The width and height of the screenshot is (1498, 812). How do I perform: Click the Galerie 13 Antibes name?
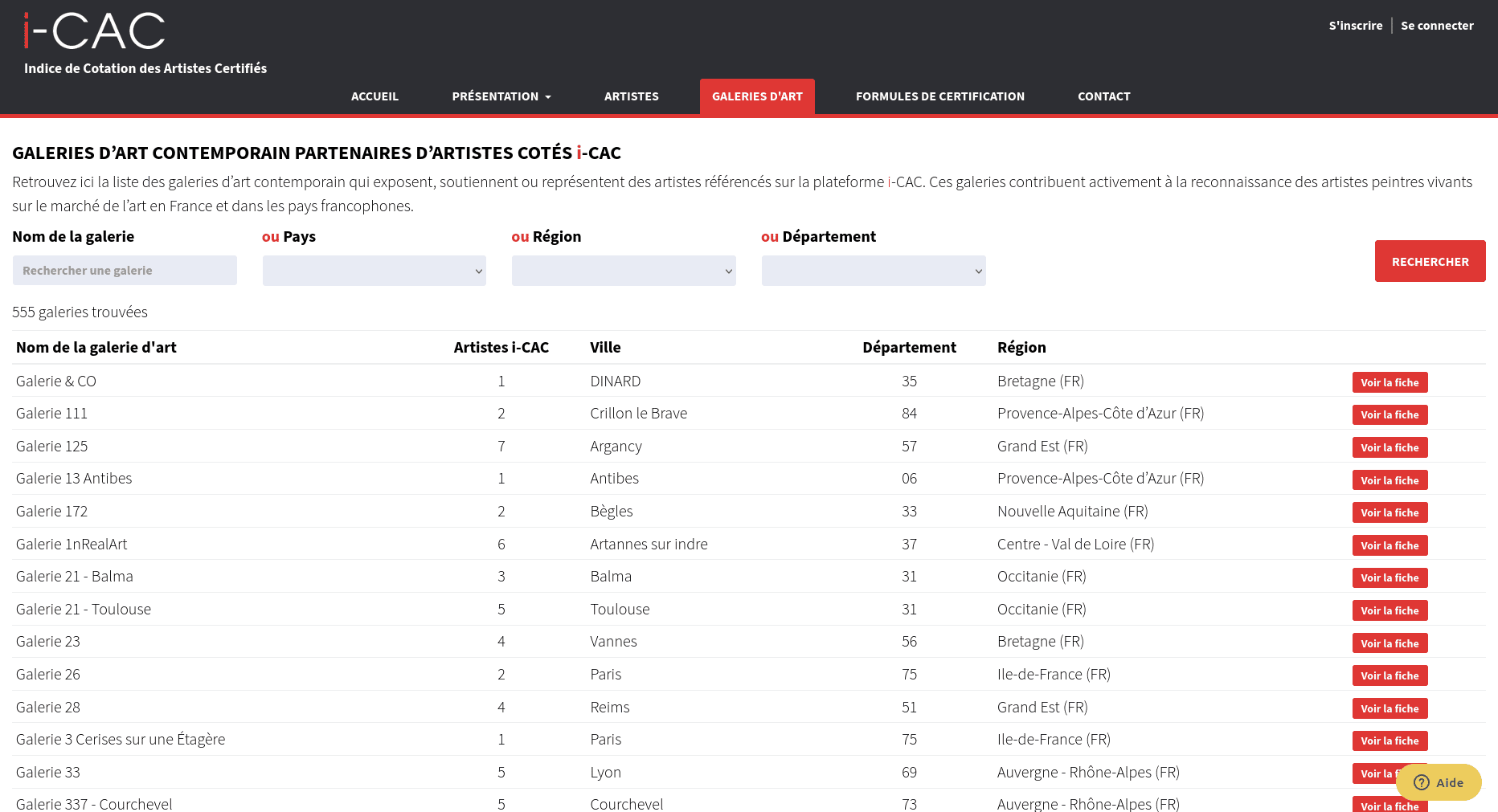74,478
